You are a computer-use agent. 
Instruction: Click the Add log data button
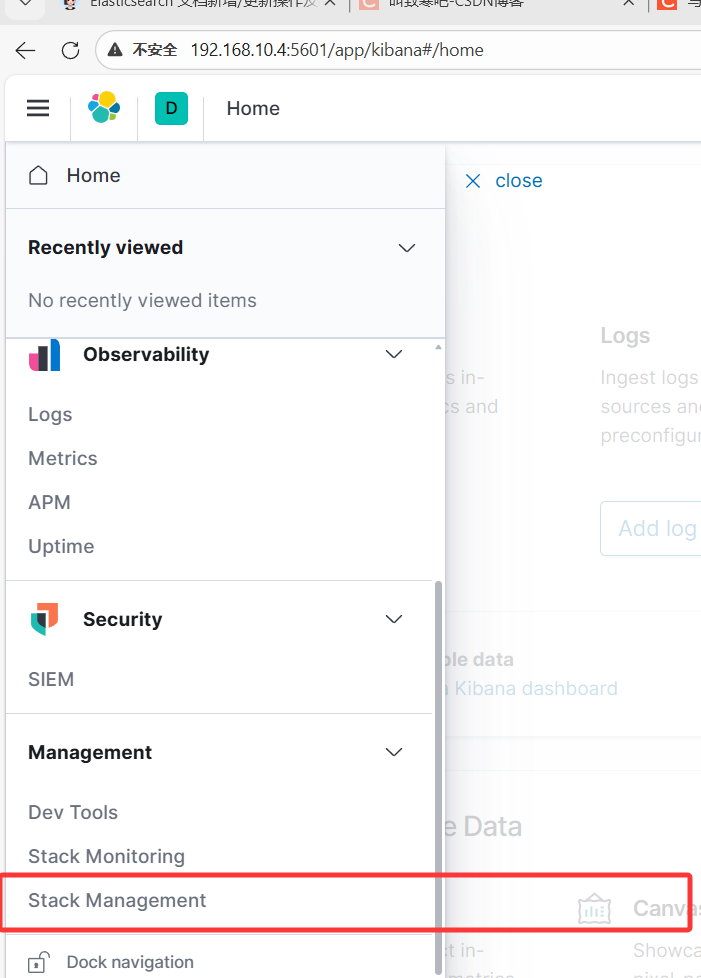tap(650, 528)
